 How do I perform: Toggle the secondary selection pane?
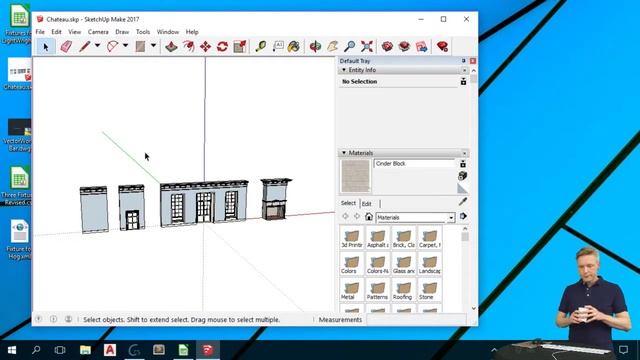pyautogui.click(x=463, y=164)
